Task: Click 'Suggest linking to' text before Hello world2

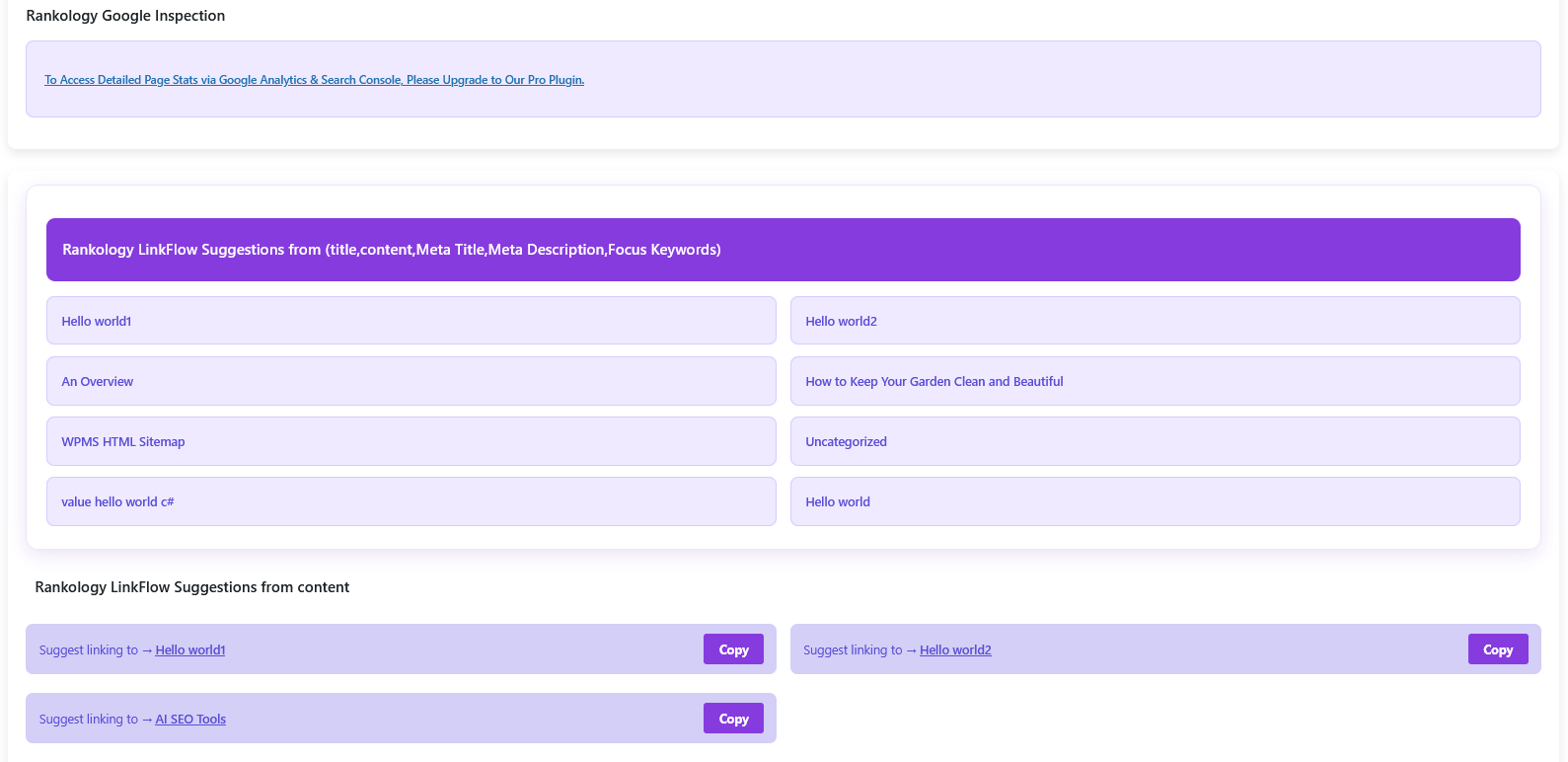Action: click(853, 650)
